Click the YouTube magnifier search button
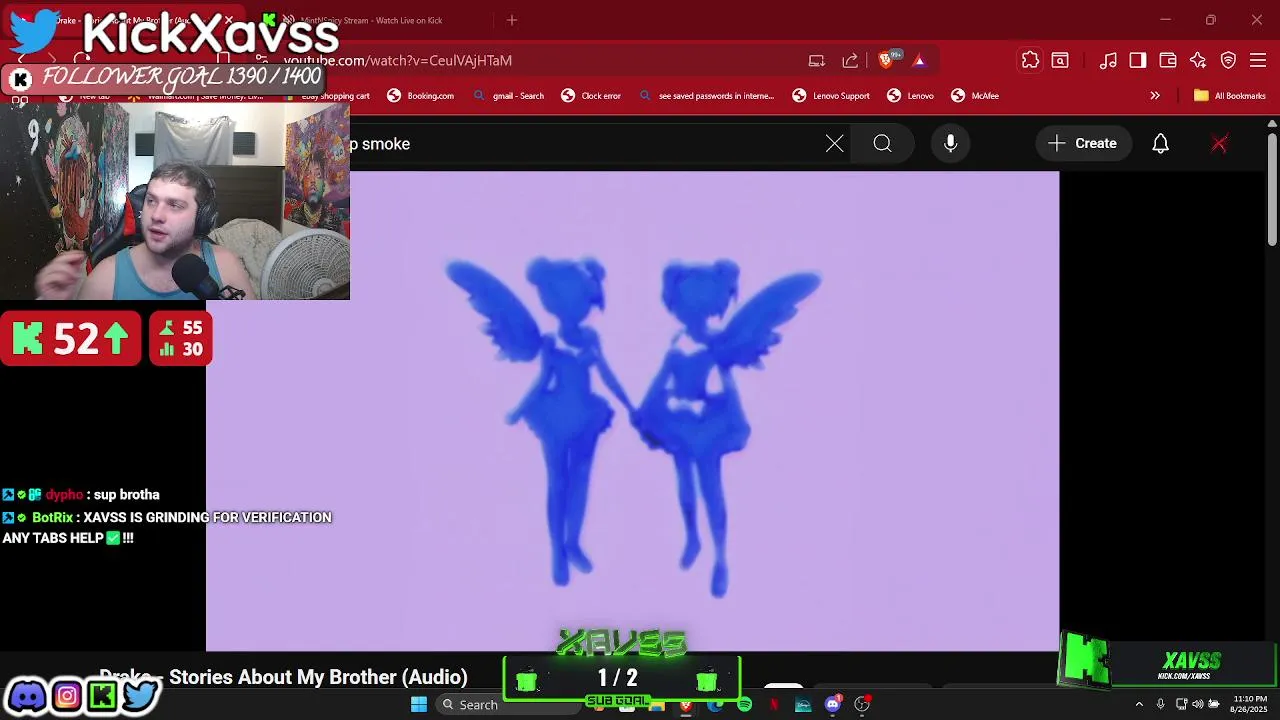The image size is (1280, 720). (882, 144)
